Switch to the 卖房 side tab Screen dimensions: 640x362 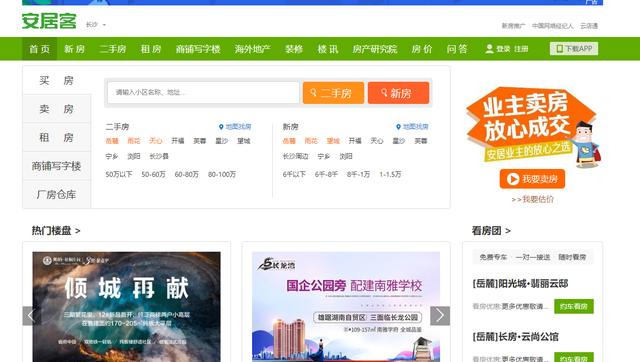57,109
